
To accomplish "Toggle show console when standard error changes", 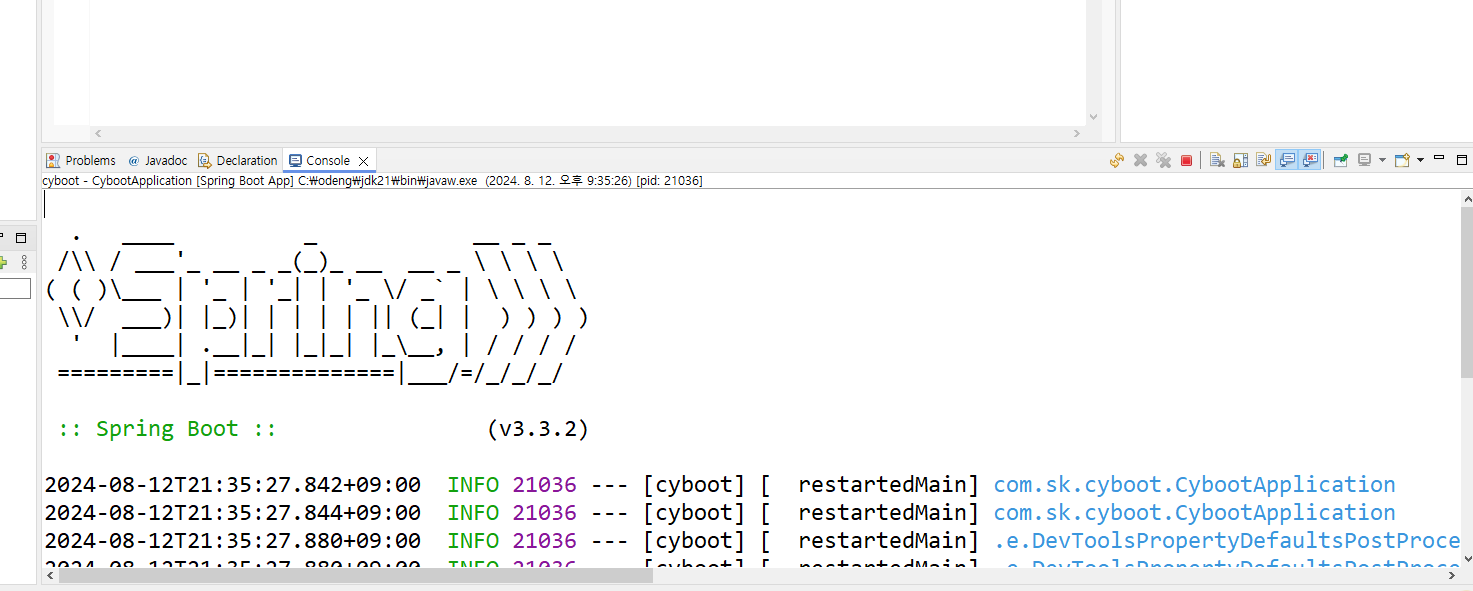I will (x=1310, y=160).
